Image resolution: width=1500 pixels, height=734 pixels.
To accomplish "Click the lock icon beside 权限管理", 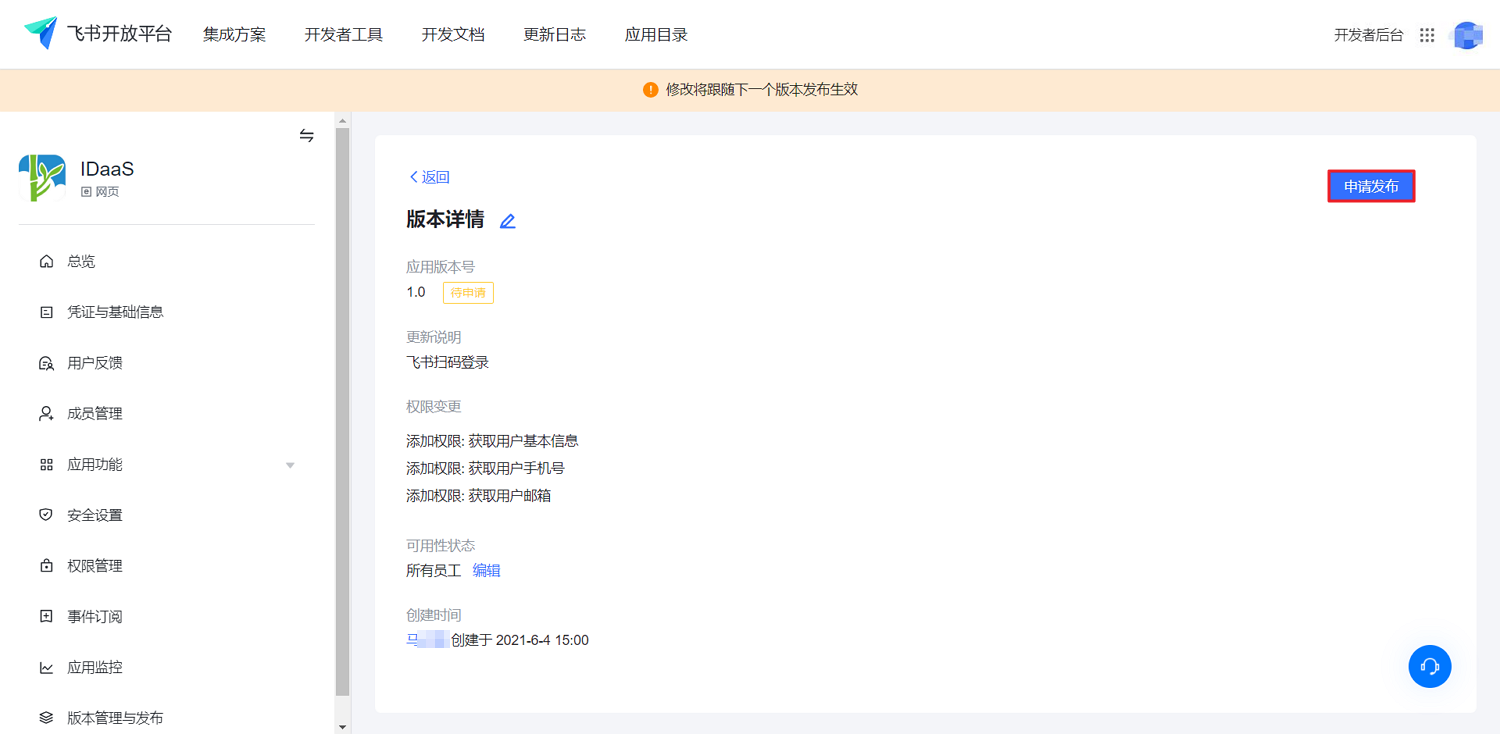I will click(x=46, y=566).
